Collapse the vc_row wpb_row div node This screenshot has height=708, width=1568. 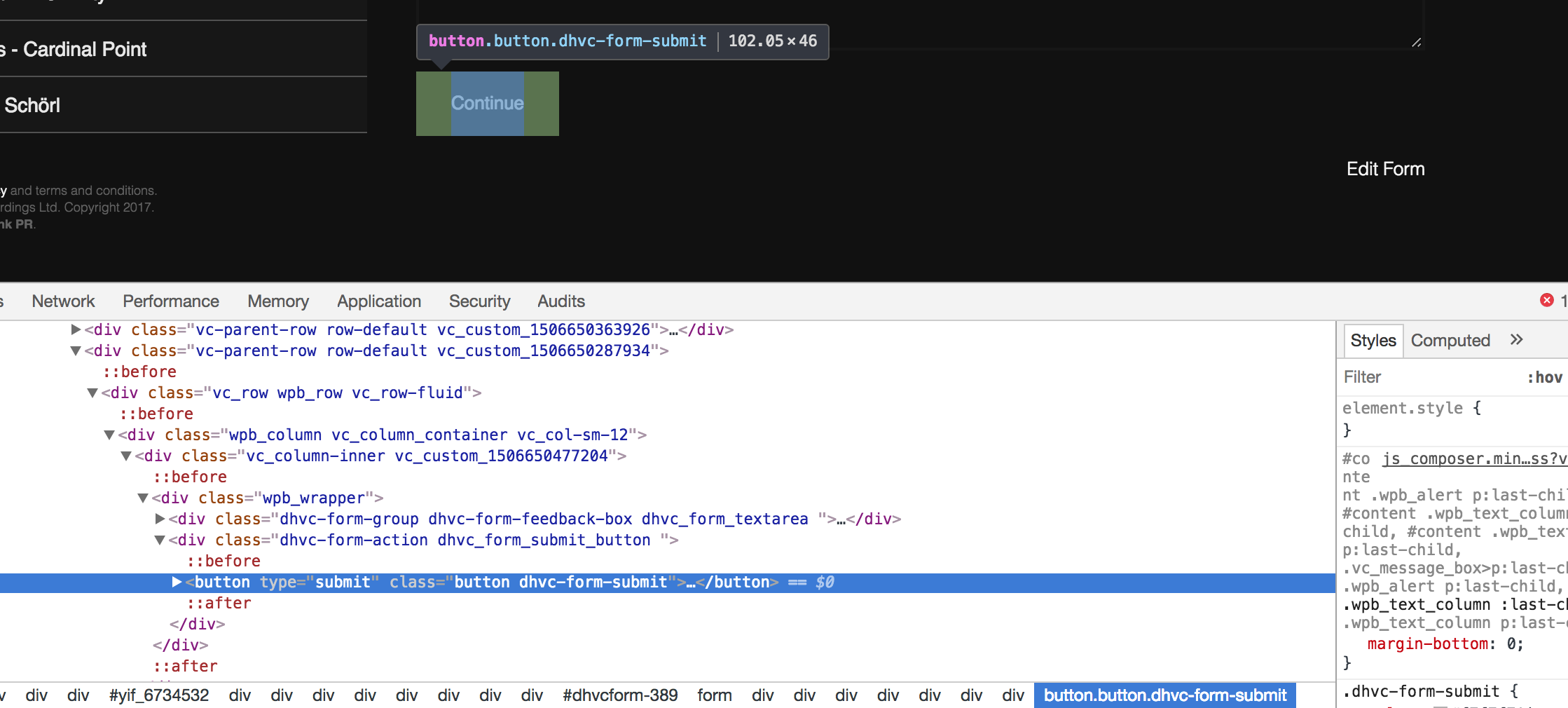coord(92,393)
